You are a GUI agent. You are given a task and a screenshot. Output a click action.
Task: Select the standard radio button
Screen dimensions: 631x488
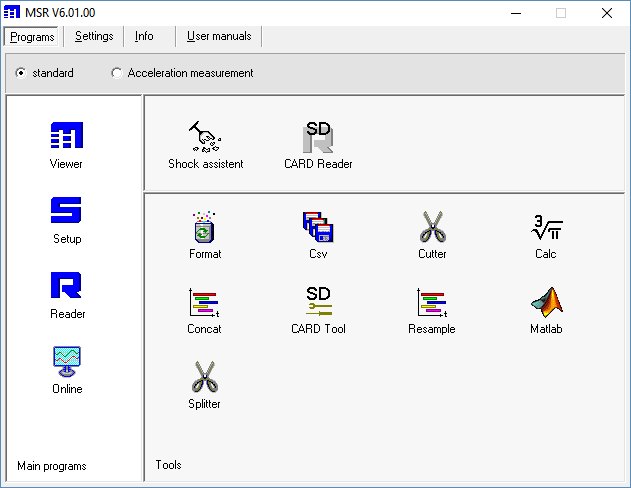pos(20,73)
